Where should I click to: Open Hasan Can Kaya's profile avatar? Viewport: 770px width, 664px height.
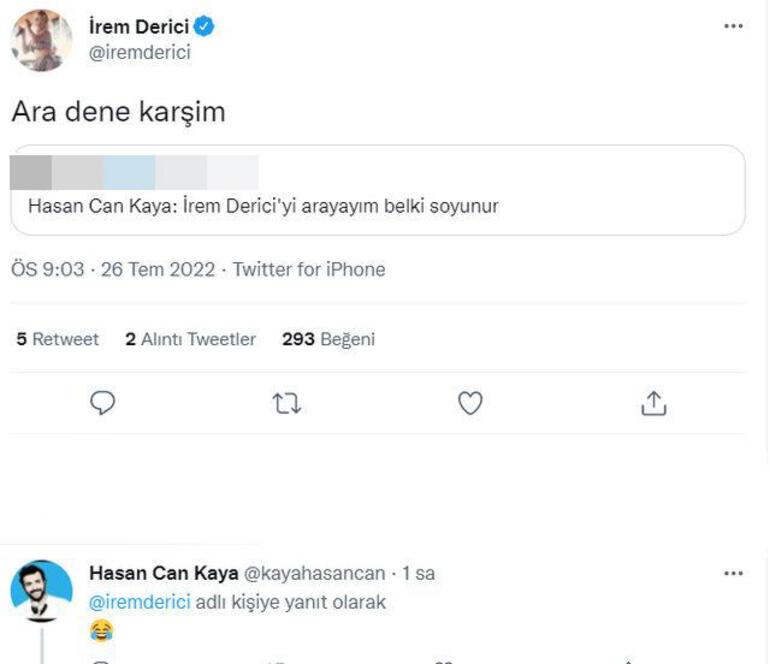pos(42,590)
